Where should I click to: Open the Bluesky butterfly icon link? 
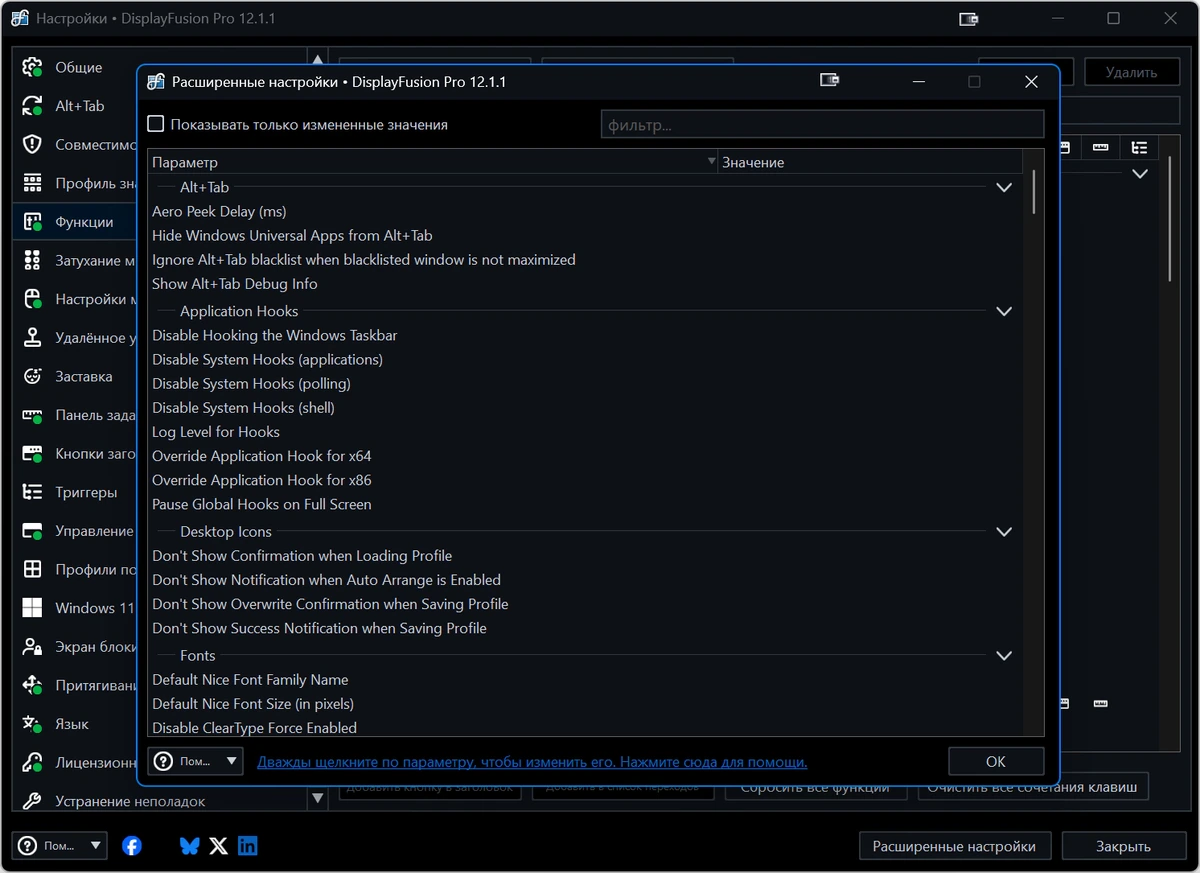pyautogui.click(x=189, y=846)
